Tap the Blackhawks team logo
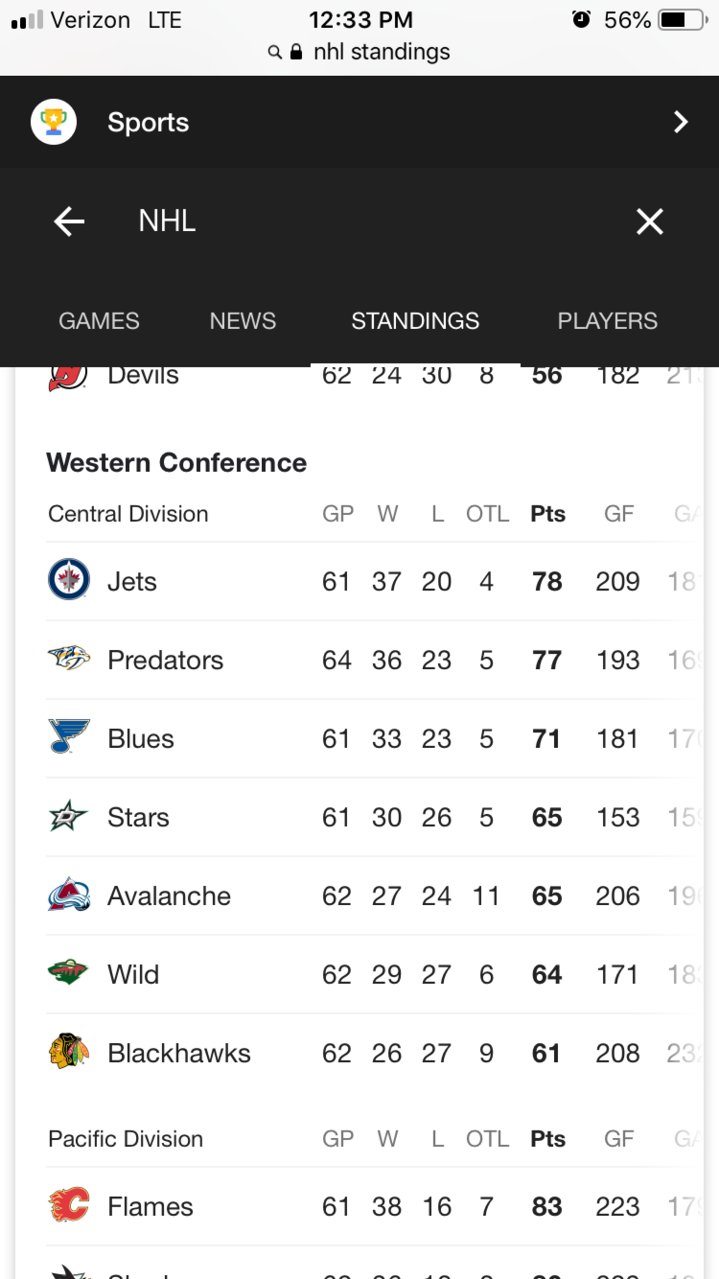Viewport: 719px width, 1279px height. [69, 1052]
